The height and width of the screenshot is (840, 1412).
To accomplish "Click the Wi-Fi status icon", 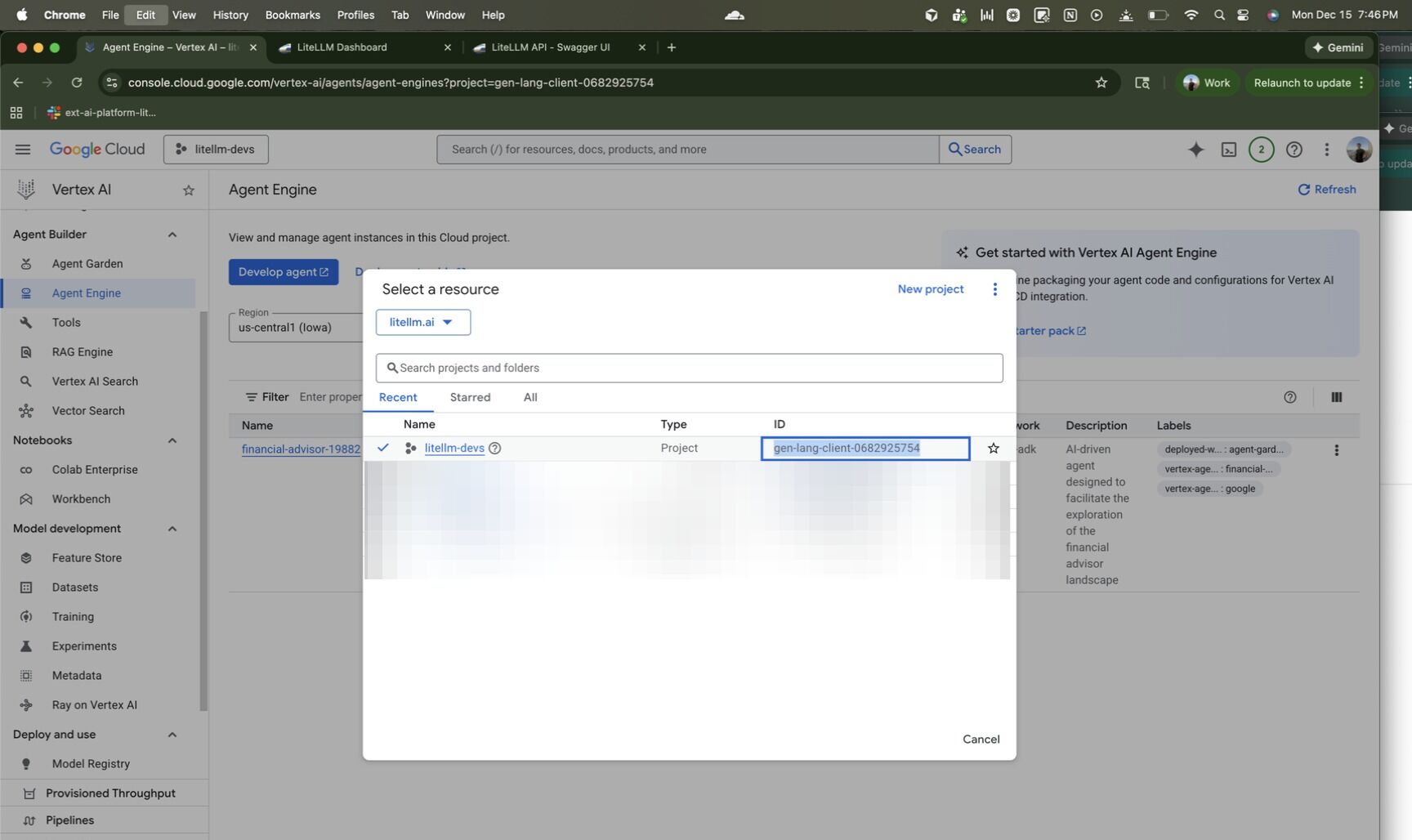I will [1191, 15].
